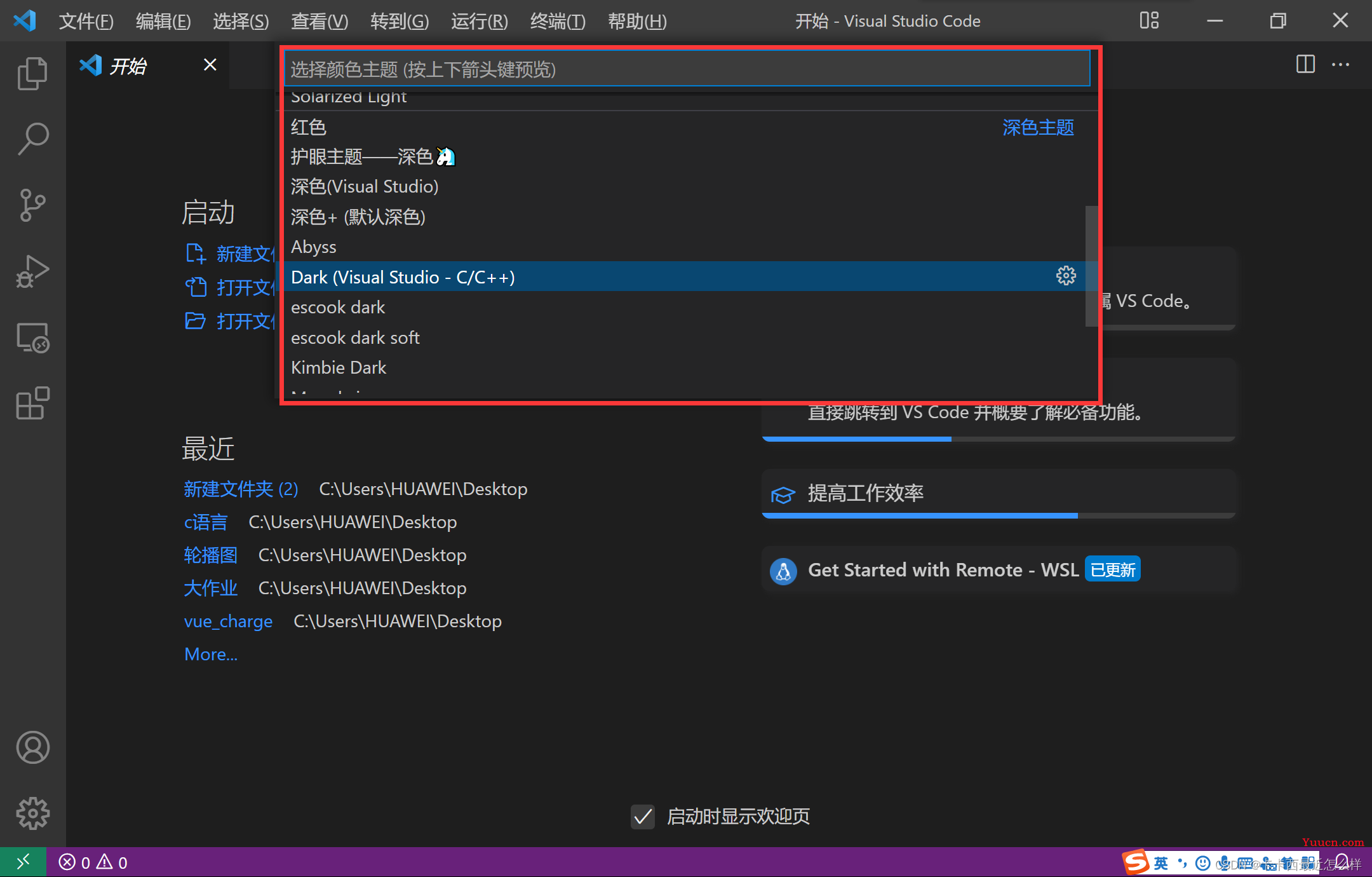Click the VS Code logo in title bar
This screenshot has height=877, width=1372.
pyautogui.click(x=25, y=20)
